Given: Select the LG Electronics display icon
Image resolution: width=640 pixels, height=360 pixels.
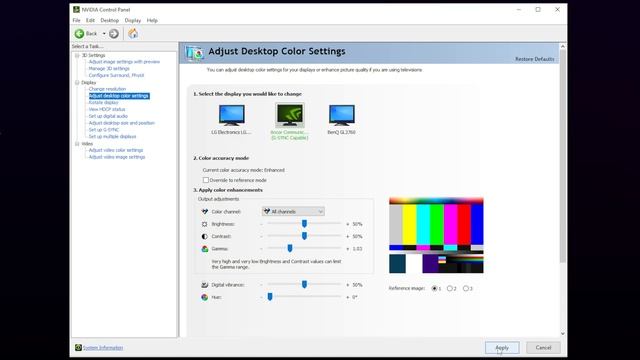Looking at the screenshot, I should (x=231, y=115).
